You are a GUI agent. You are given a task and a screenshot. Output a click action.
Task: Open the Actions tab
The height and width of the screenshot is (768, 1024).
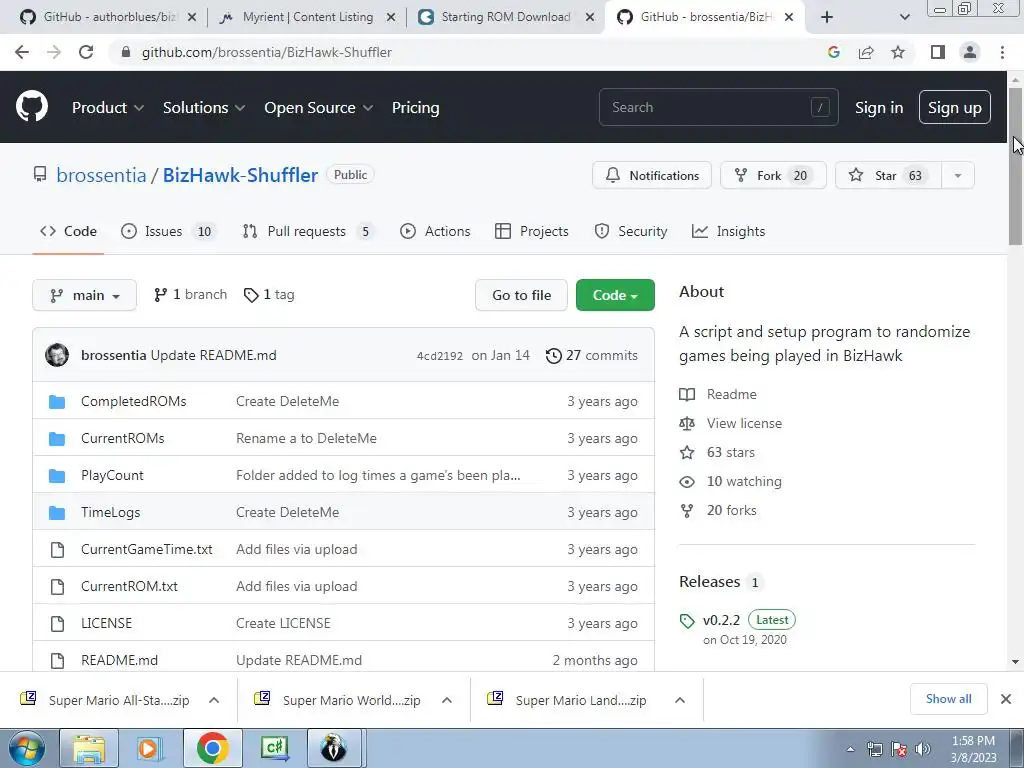pyautogui.click(x=435, y=231)
